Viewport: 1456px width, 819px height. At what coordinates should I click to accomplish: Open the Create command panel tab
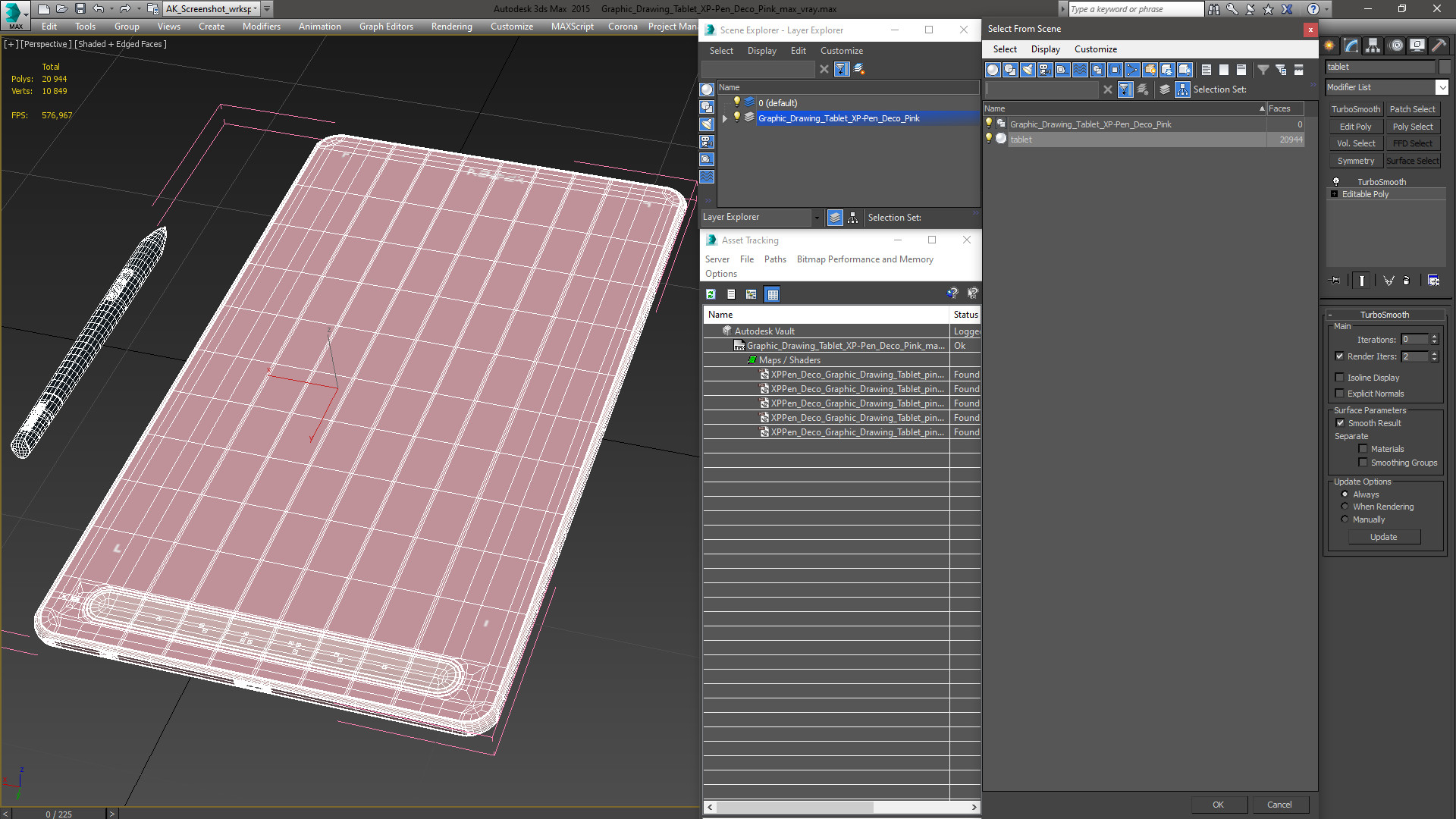(1329, 45)
